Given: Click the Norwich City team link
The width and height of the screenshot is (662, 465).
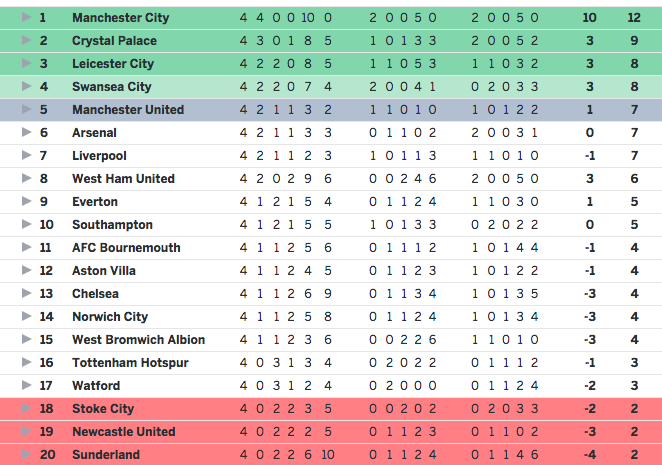Looking at the screenshot, I should 110,317.
